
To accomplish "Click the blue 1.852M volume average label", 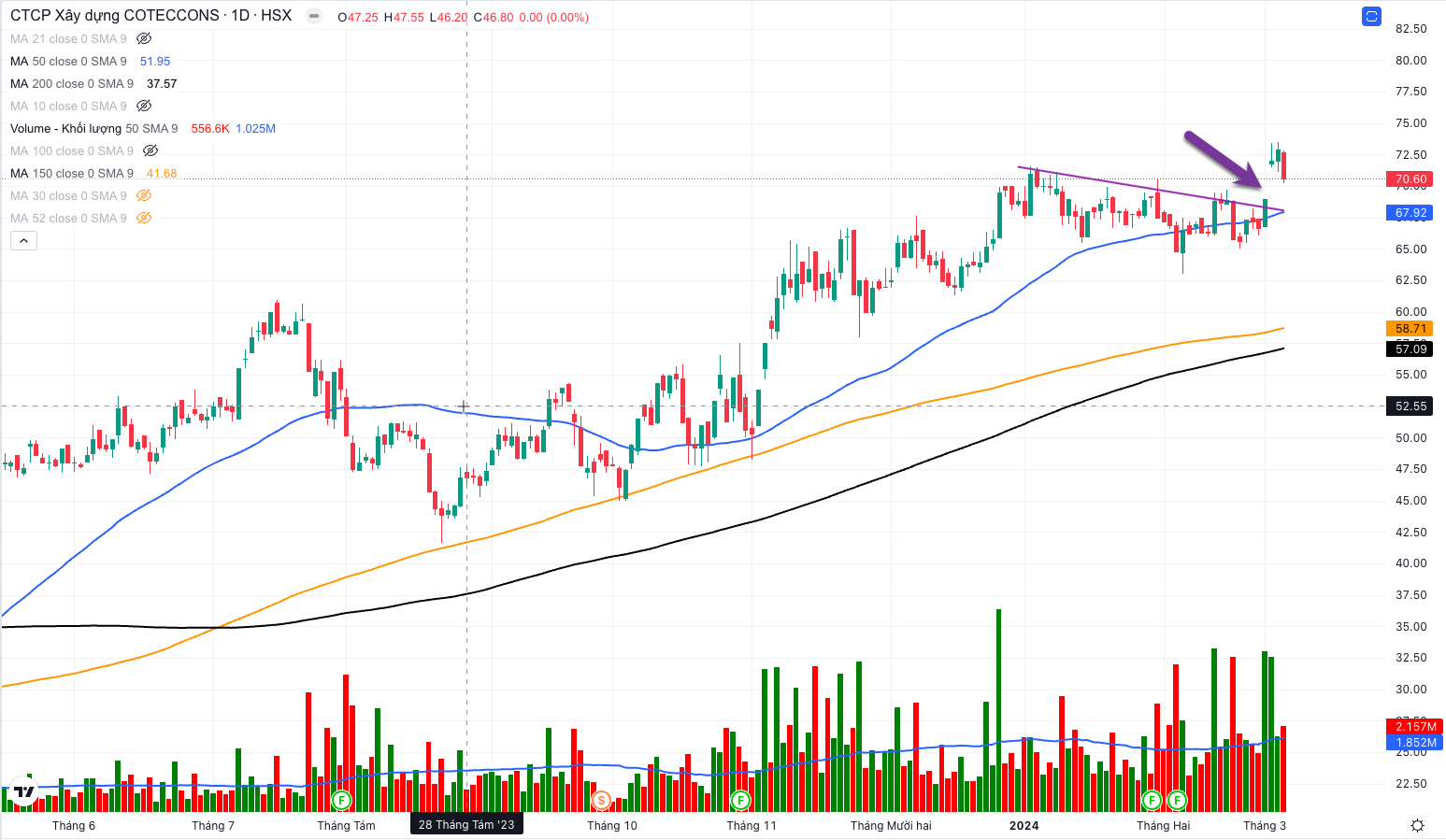I will tap(1415, 743).
